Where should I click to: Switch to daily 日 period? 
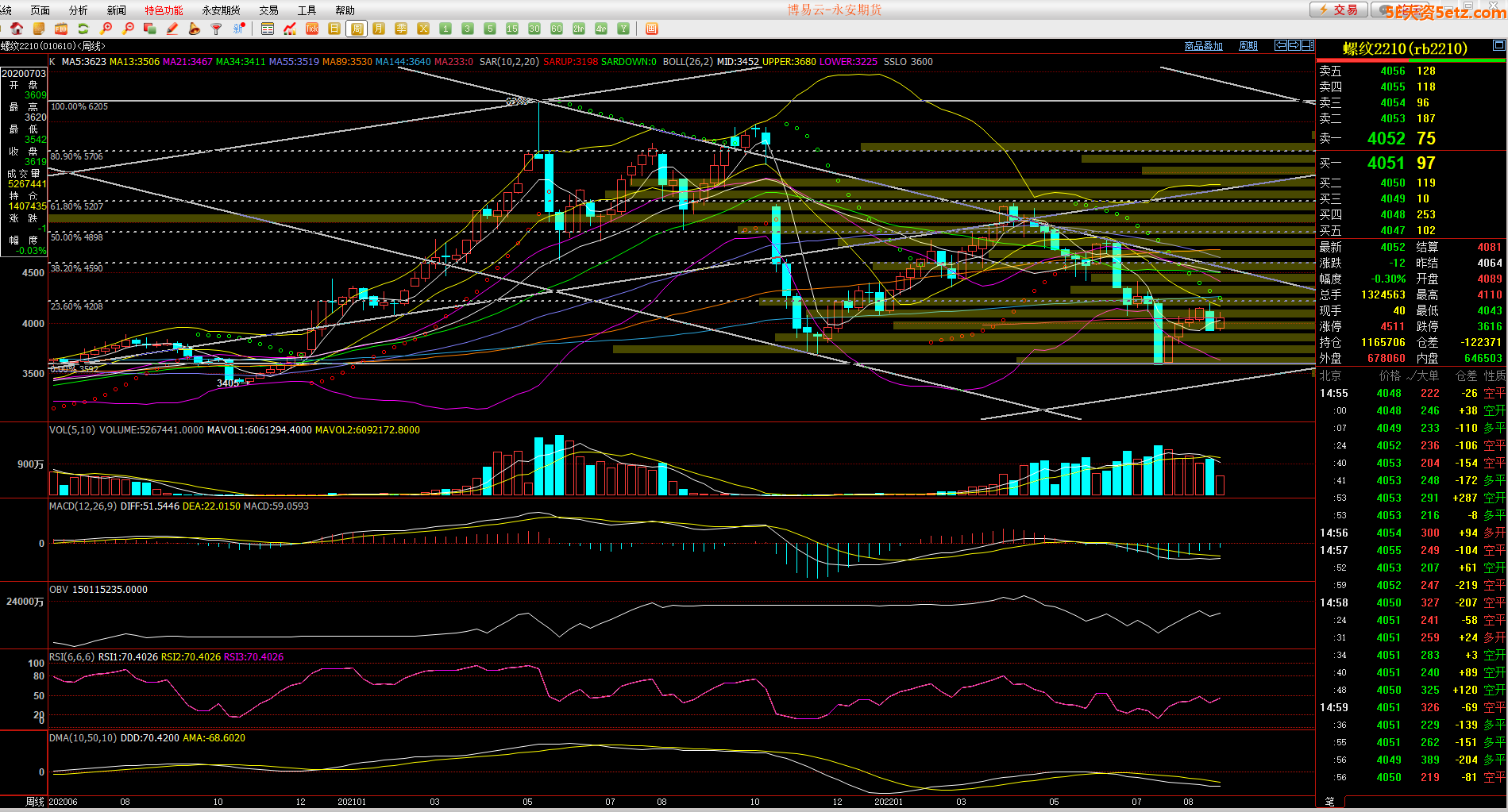tap(334, 29)
